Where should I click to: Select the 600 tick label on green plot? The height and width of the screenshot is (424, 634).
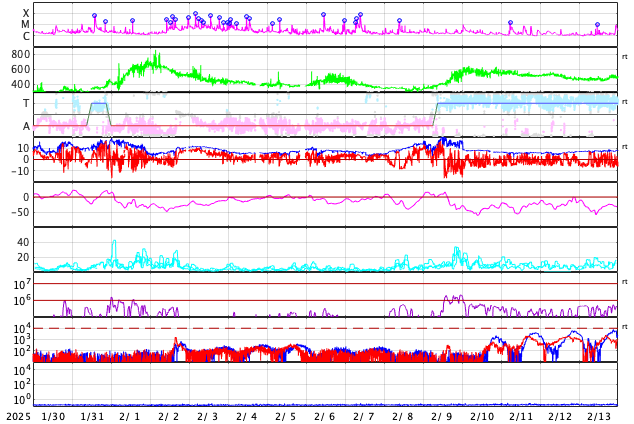tap(21, 69)
